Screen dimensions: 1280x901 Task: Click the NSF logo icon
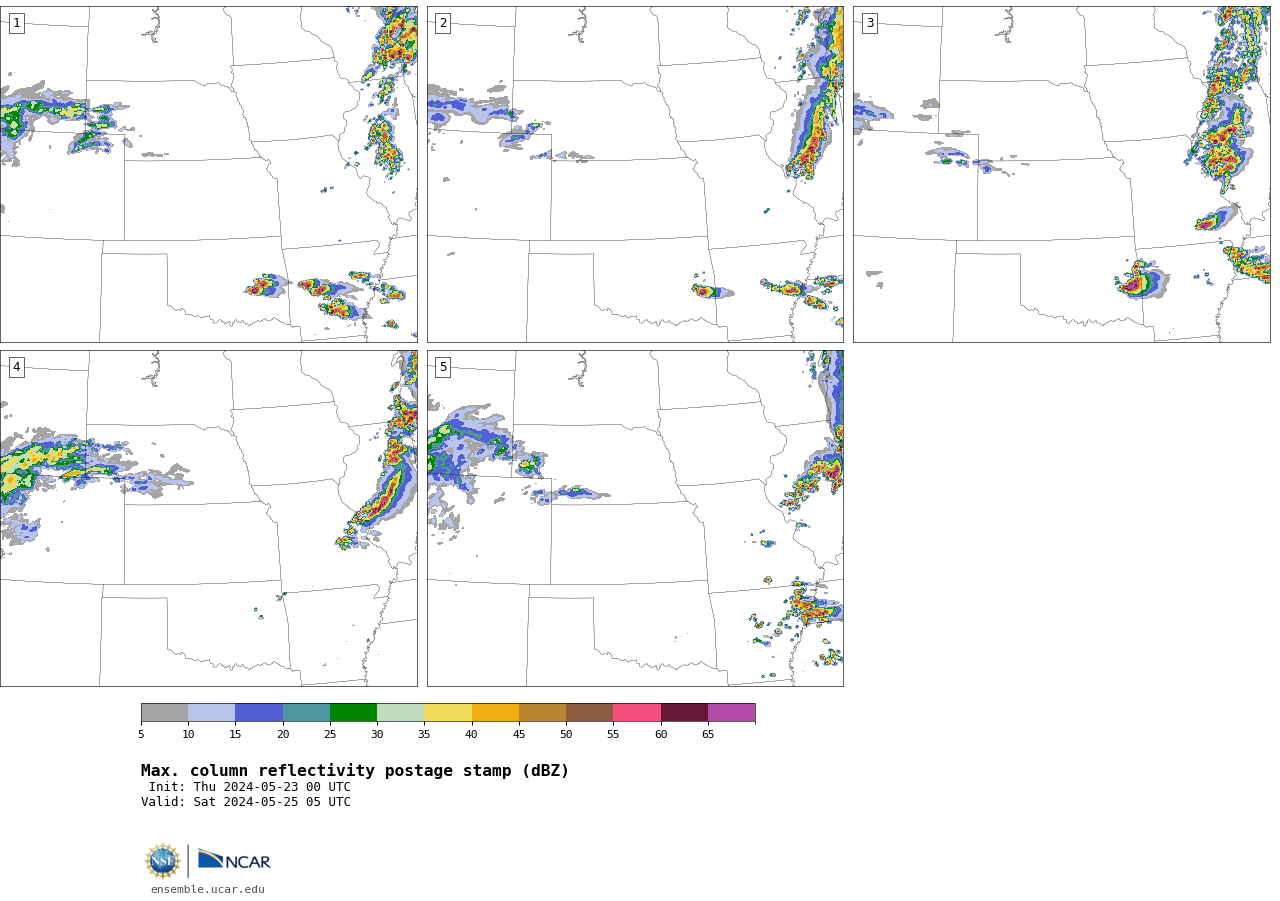163,861
